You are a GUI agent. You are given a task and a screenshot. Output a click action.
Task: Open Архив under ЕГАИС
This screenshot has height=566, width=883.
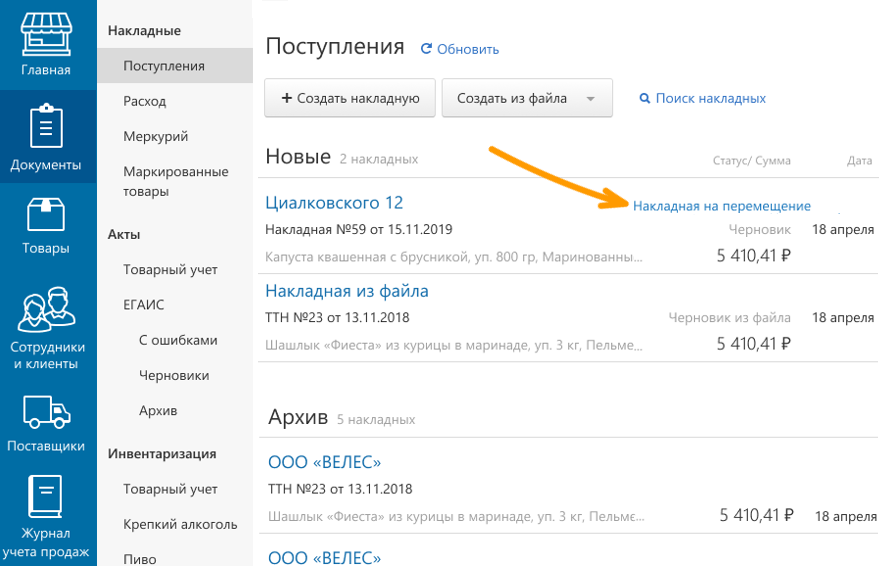pos(158,411)
